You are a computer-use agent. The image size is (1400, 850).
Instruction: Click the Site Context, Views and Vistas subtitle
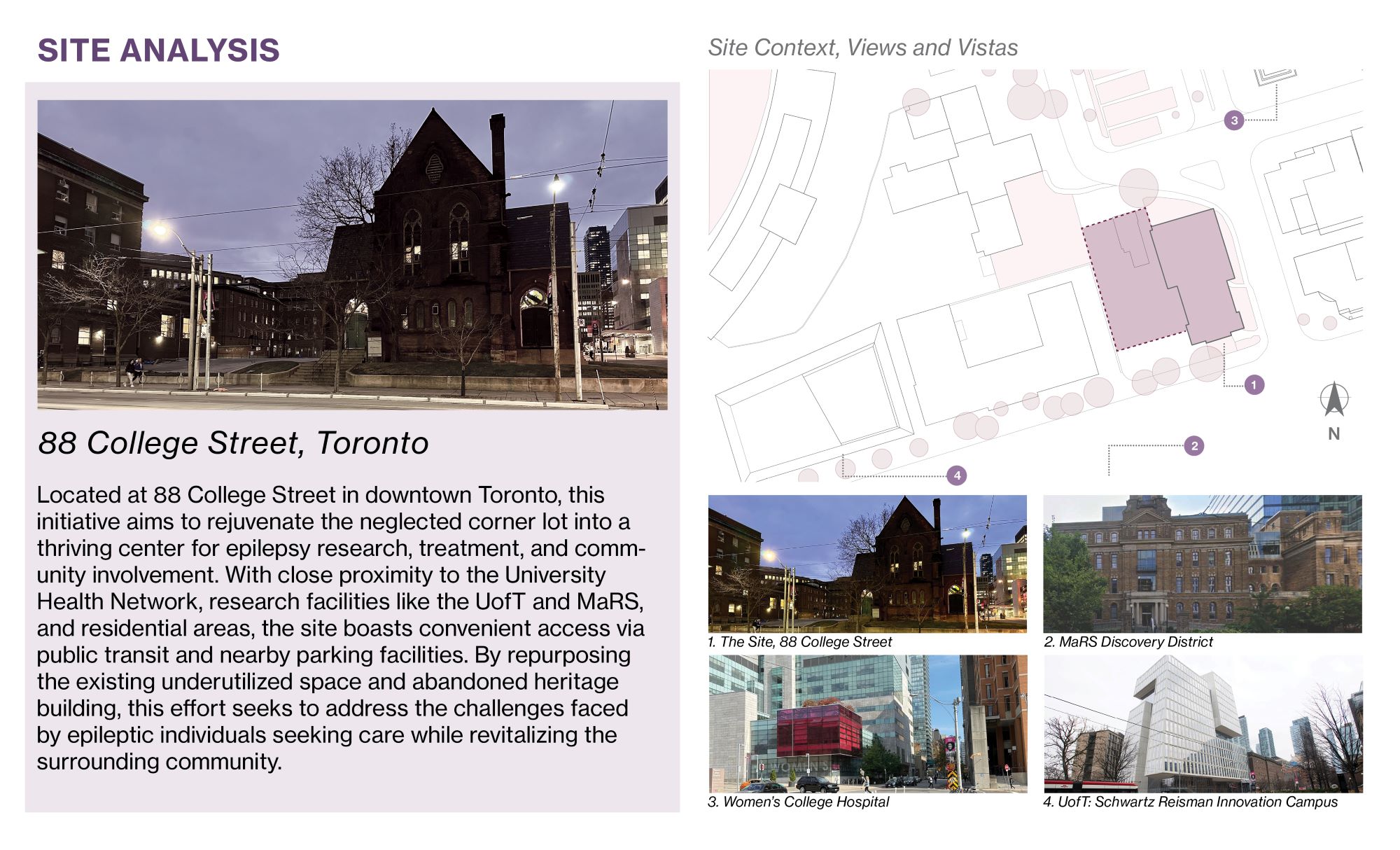click(862, 48)
